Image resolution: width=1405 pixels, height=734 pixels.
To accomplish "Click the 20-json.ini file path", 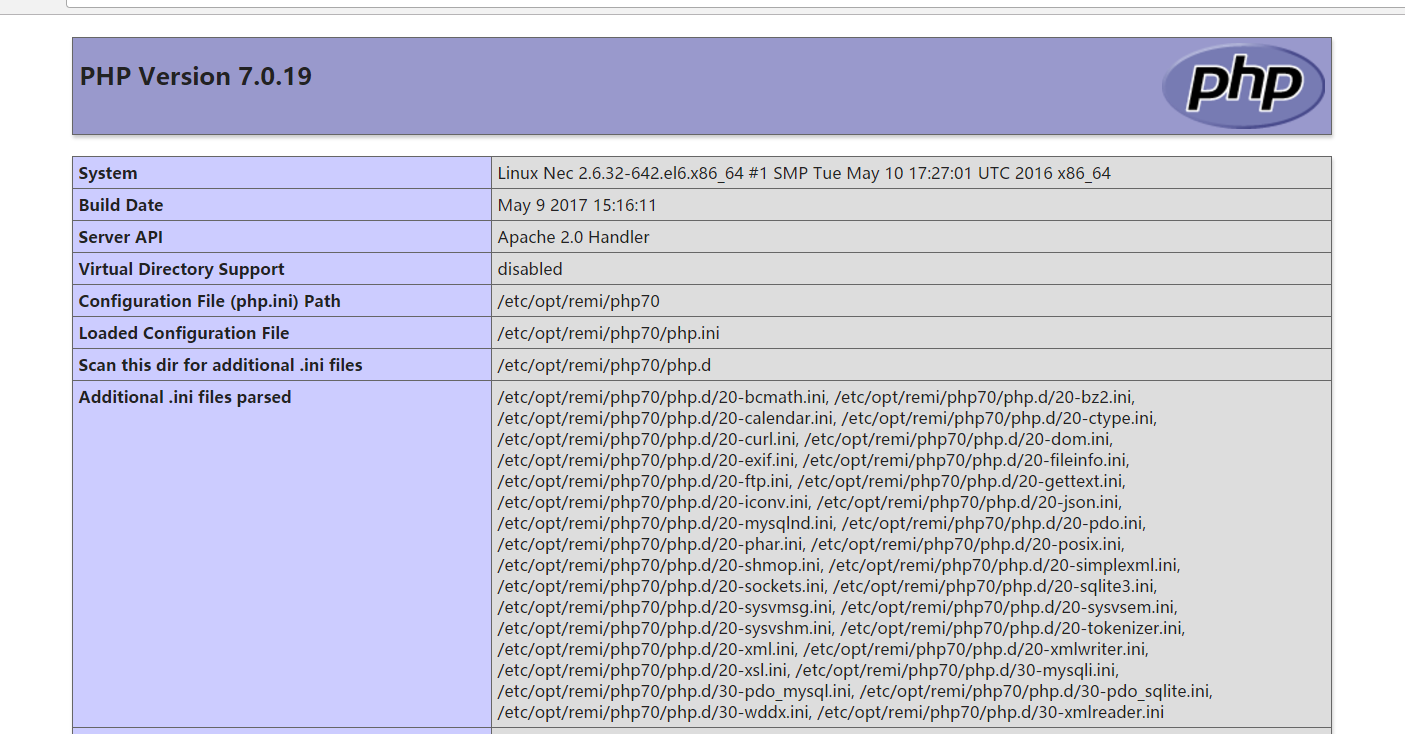I will (969, 502).
